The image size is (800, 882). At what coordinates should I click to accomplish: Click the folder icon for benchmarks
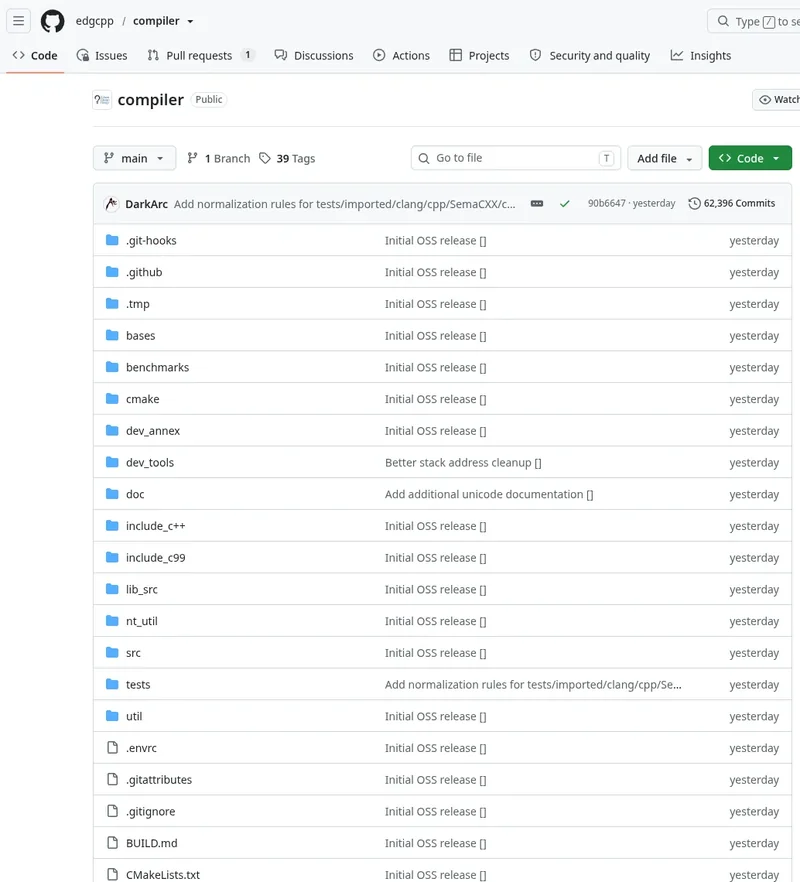point(113,367)
